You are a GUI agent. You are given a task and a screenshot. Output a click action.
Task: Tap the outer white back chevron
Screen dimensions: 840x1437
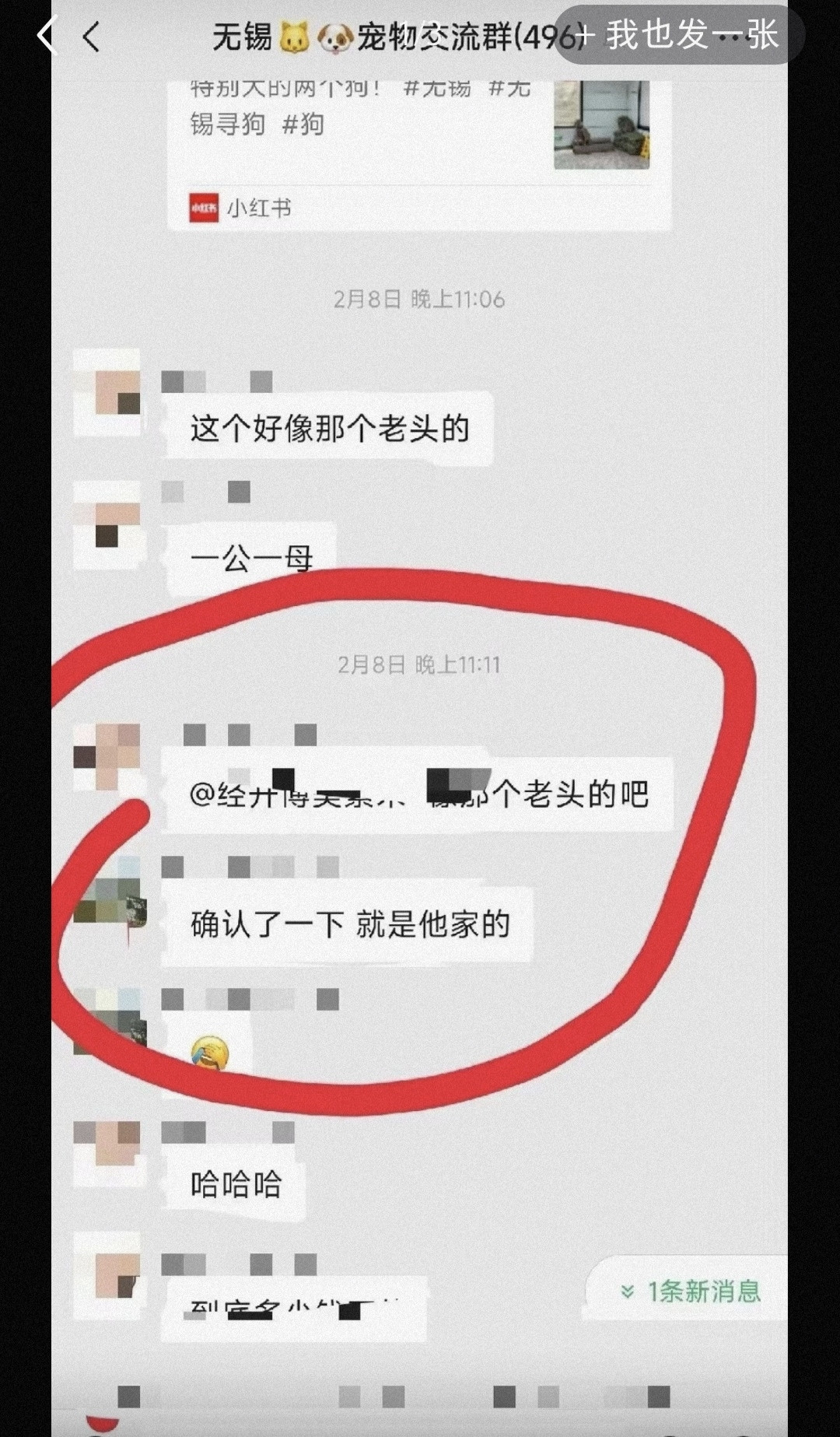click(x=47, y=36)
